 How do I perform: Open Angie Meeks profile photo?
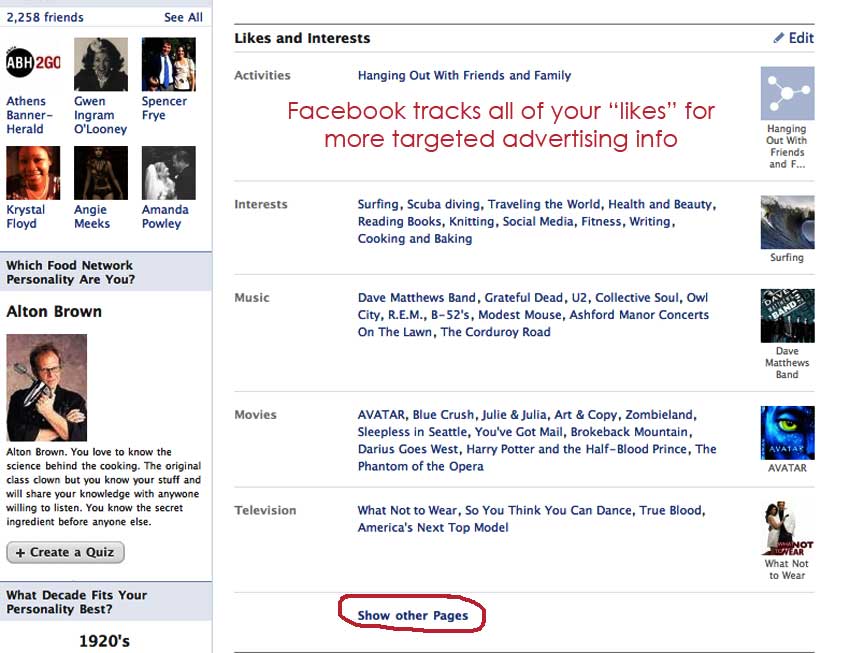(x=101, y=172)
